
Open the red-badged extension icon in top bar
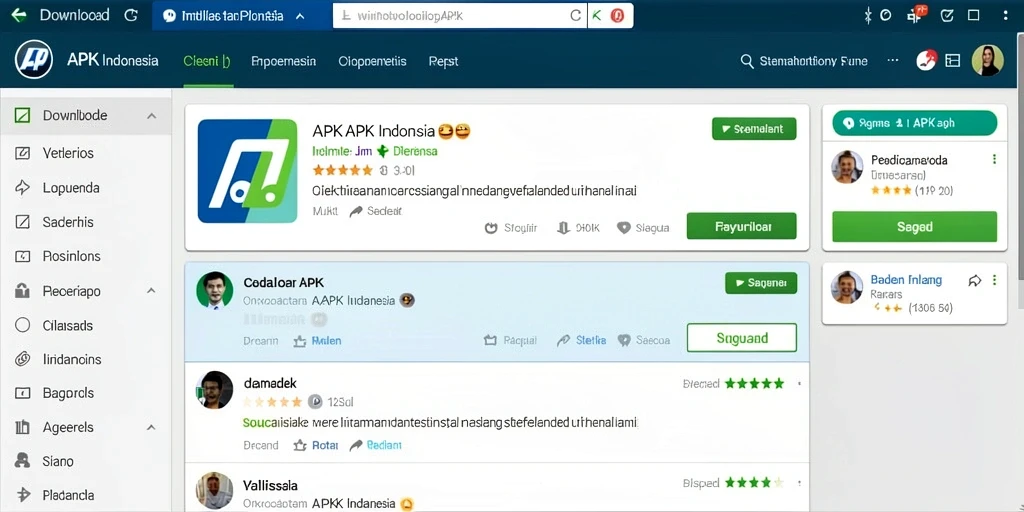click(917, 14)
